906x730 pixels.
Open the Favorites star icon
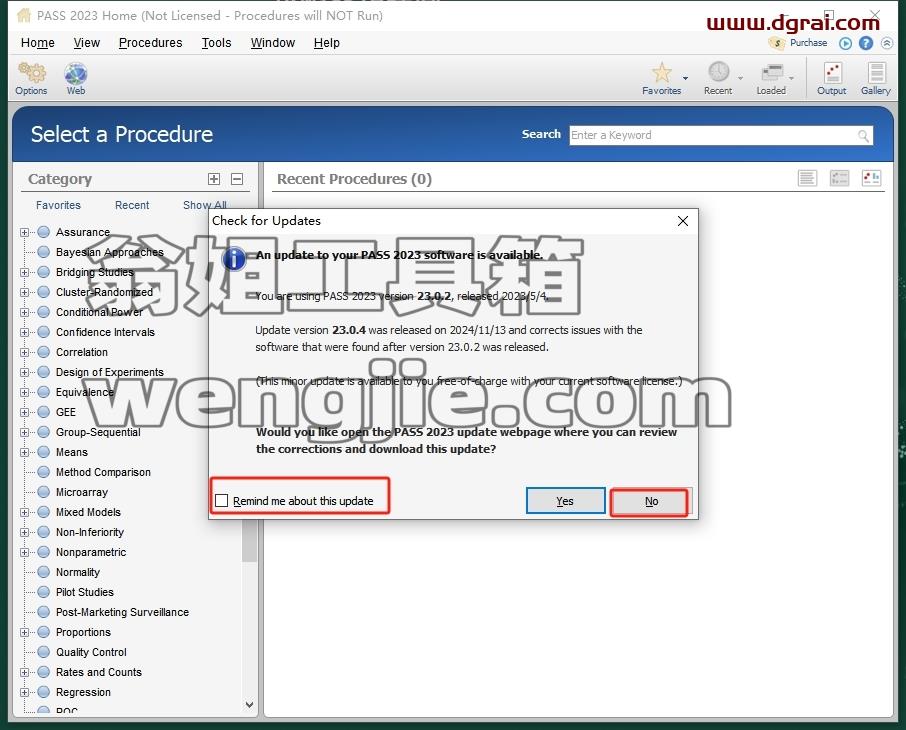click(662, 73)
